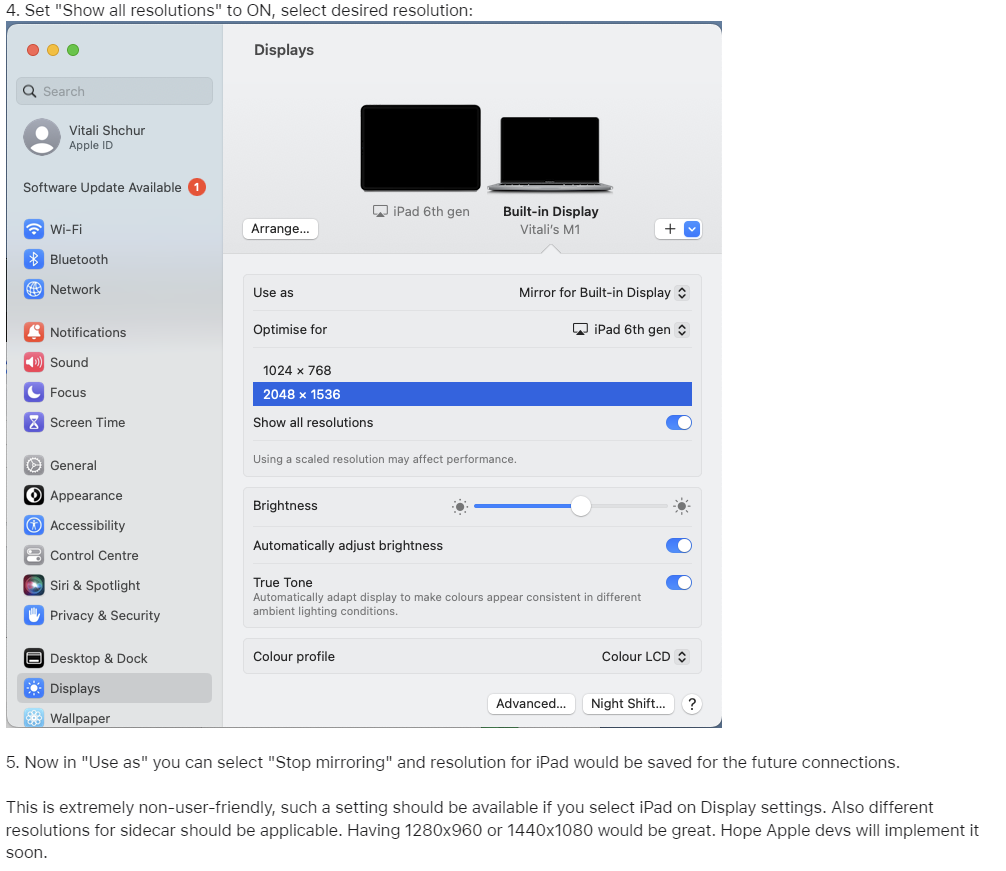Open the Sound speaker icon
1006x871 pixels.
coord(34,362)
